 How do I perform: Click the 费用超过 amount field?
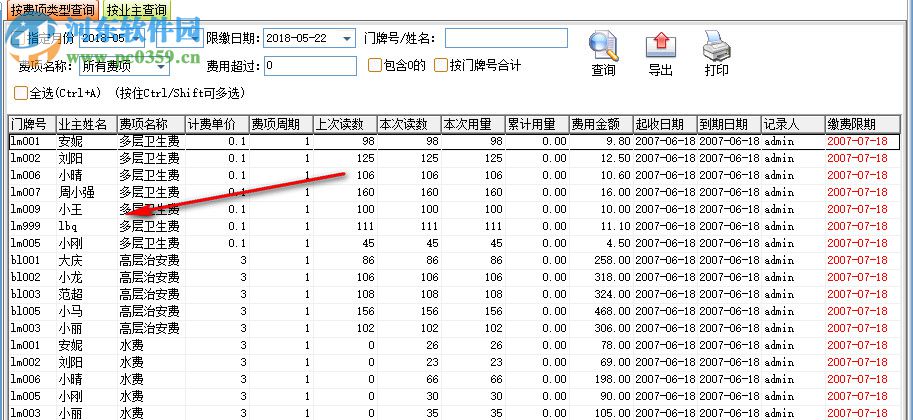pos(309,66)
